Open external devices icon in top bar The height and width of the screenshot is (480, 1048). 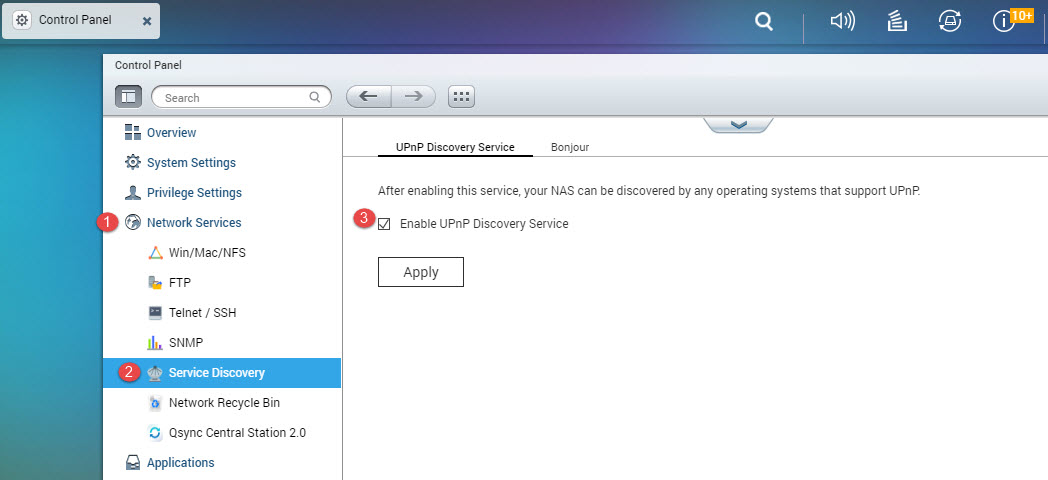point(950,22)
